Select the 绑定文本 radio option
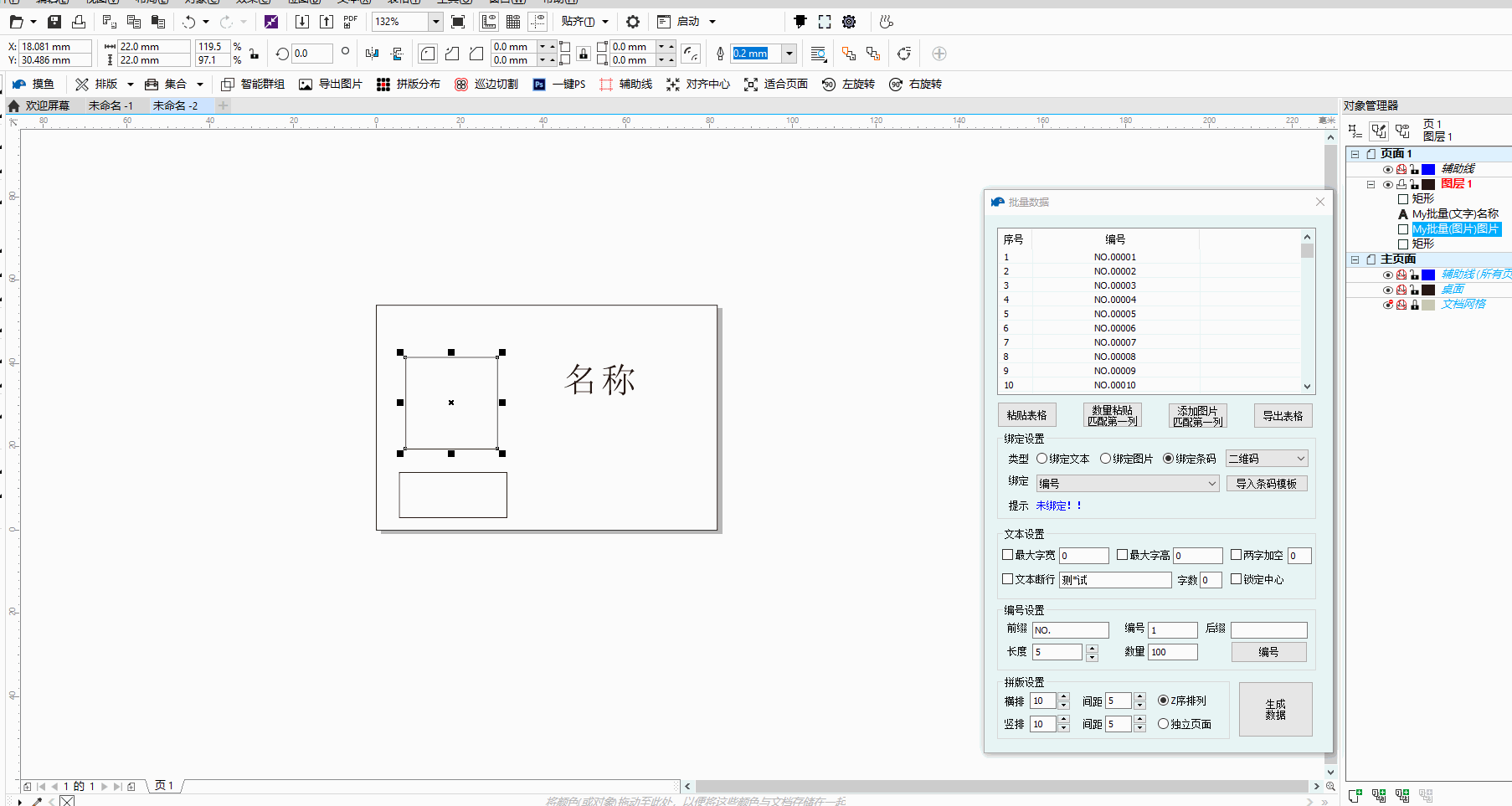The image size is (1512, 806). click(1042, 459)
